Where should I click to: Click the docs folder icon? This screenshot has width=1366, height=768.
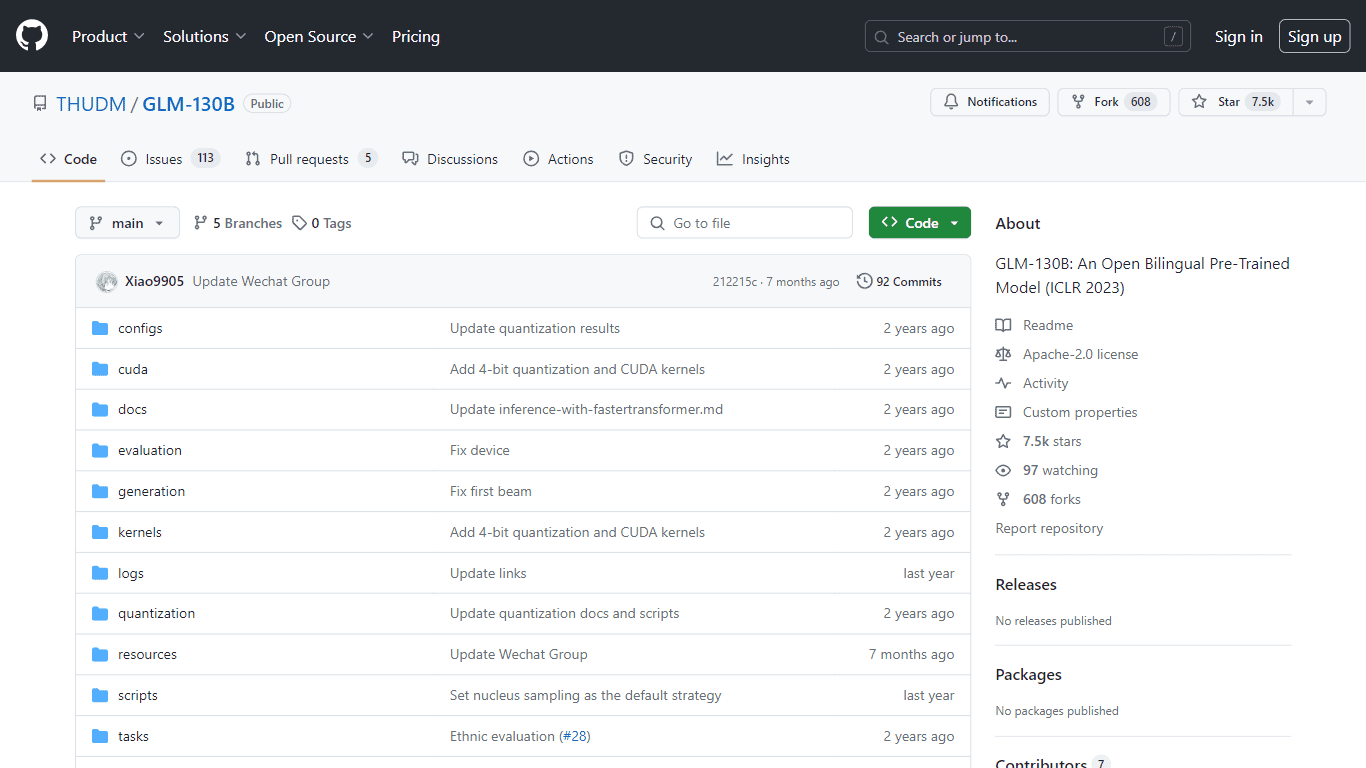click(x=100, y=410)
